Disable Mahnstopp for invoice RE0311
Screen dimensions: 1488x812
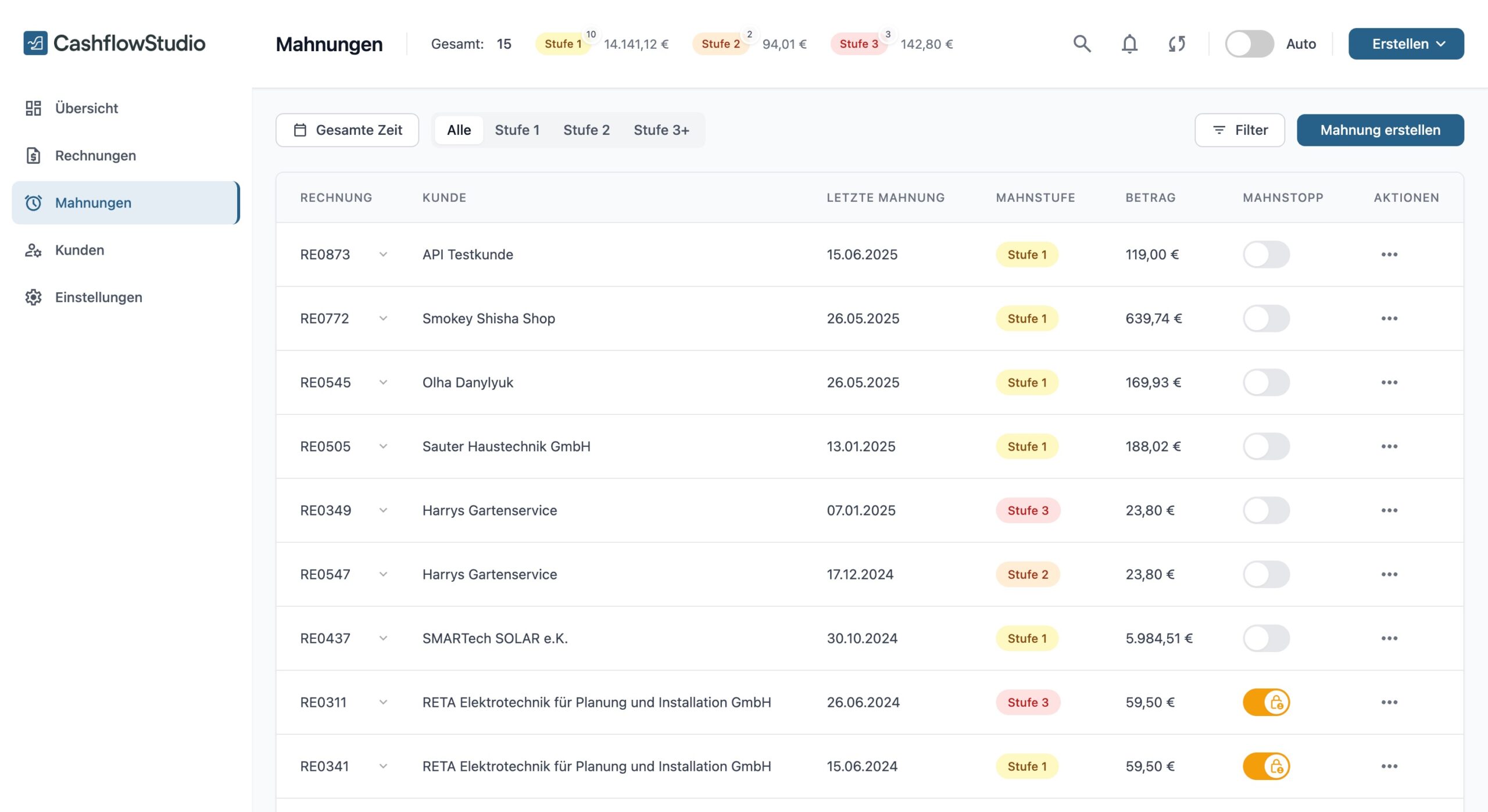1266,702
